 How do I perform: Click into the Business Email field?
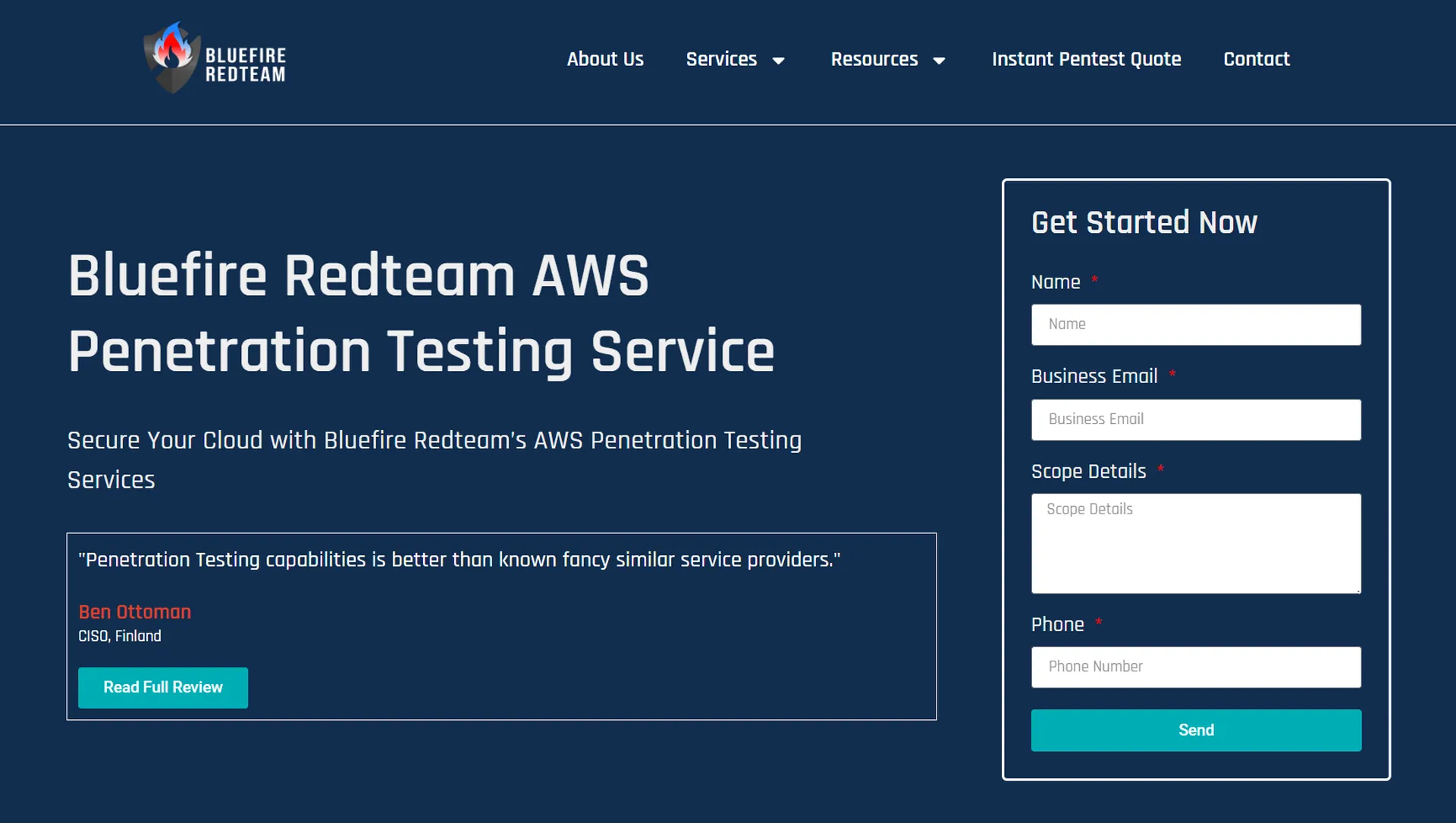point(1196,419)
